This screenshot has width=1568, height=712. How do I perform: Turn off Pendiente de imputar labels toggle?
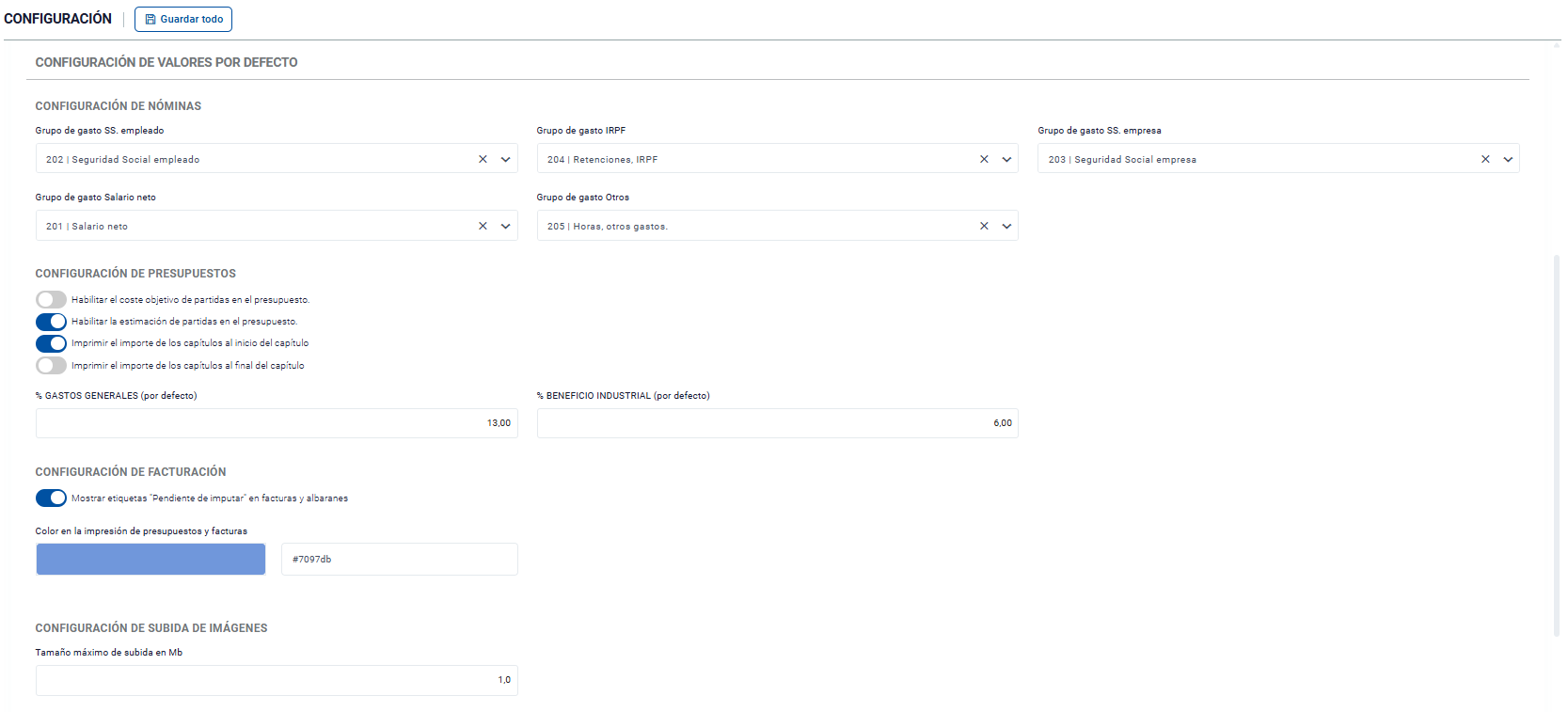tap(51, 498)
